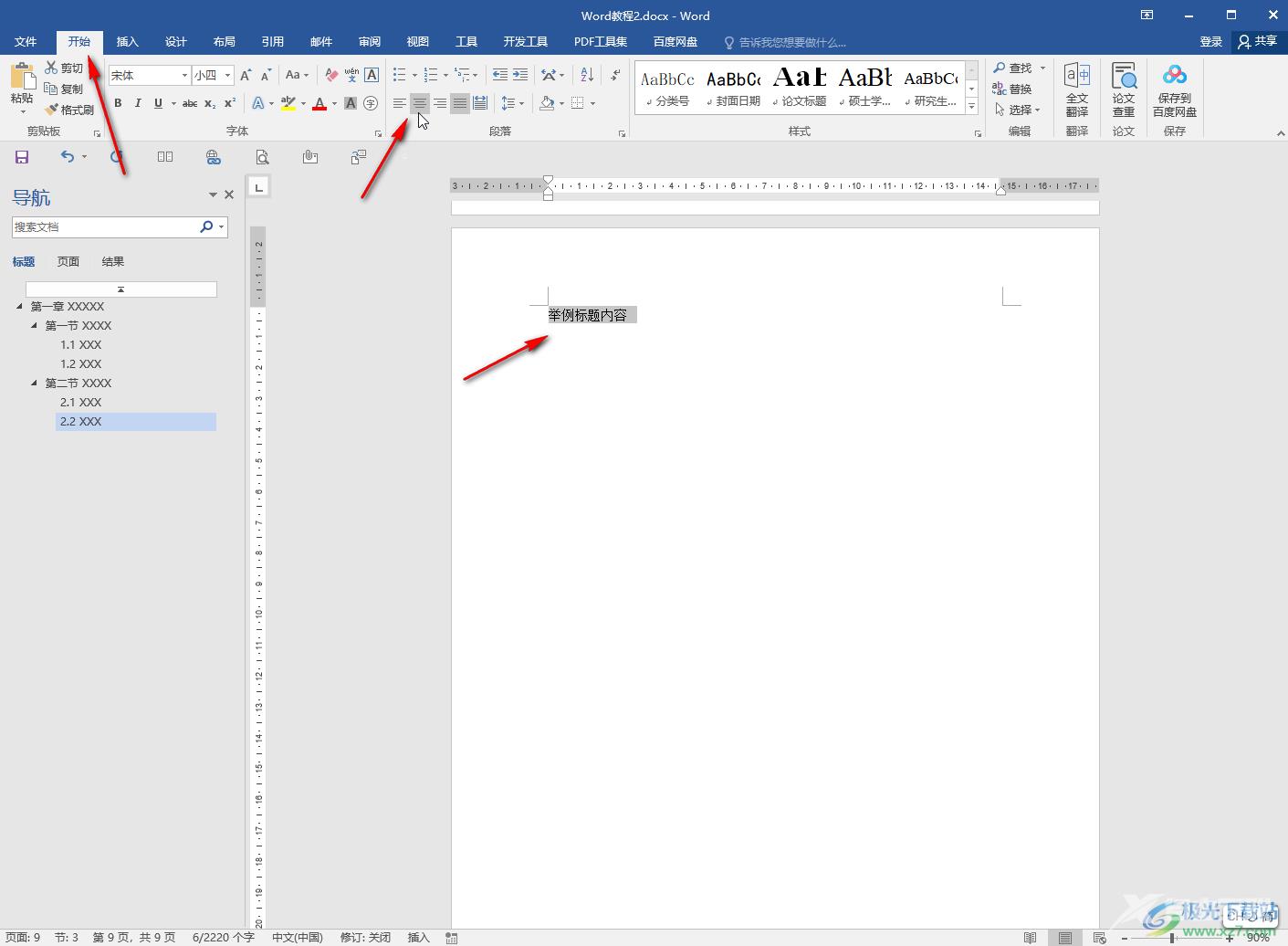This screenshot has height=946, width=1288.
Task: Increase font size with grow-font icon
Action: (x=246, y=76)
